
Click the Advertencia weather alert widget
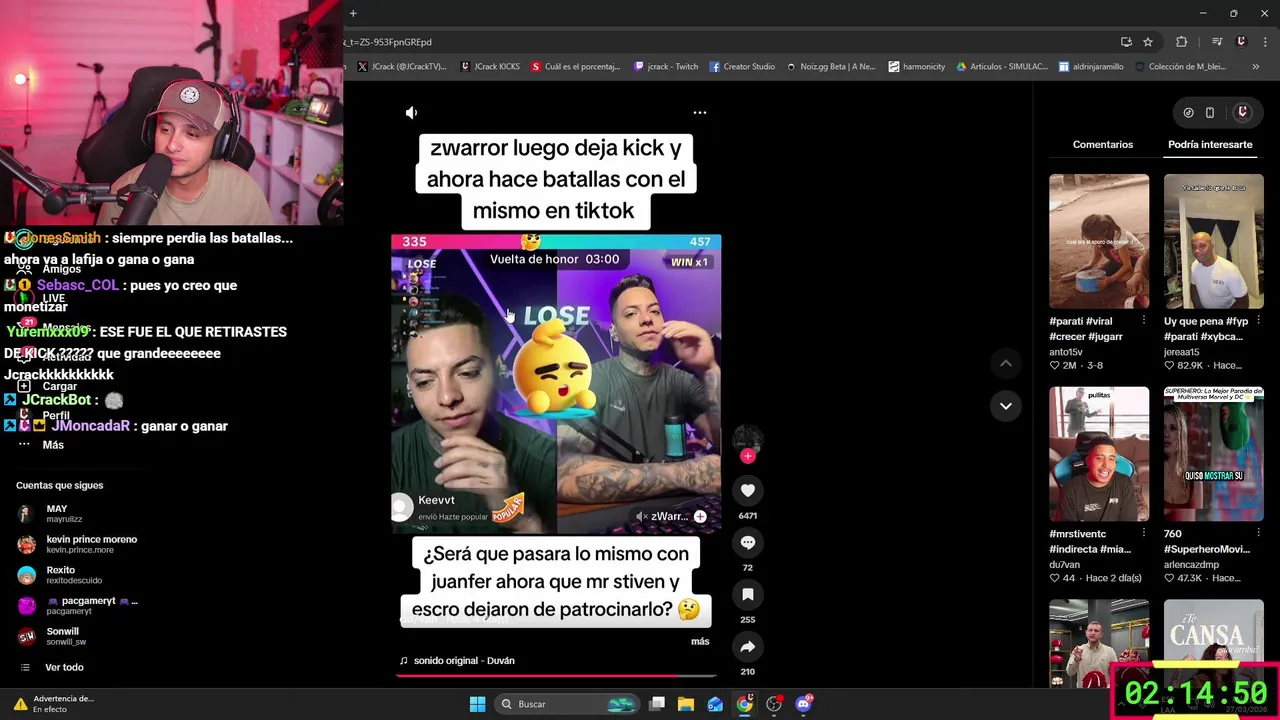click(x=55, y=704)
